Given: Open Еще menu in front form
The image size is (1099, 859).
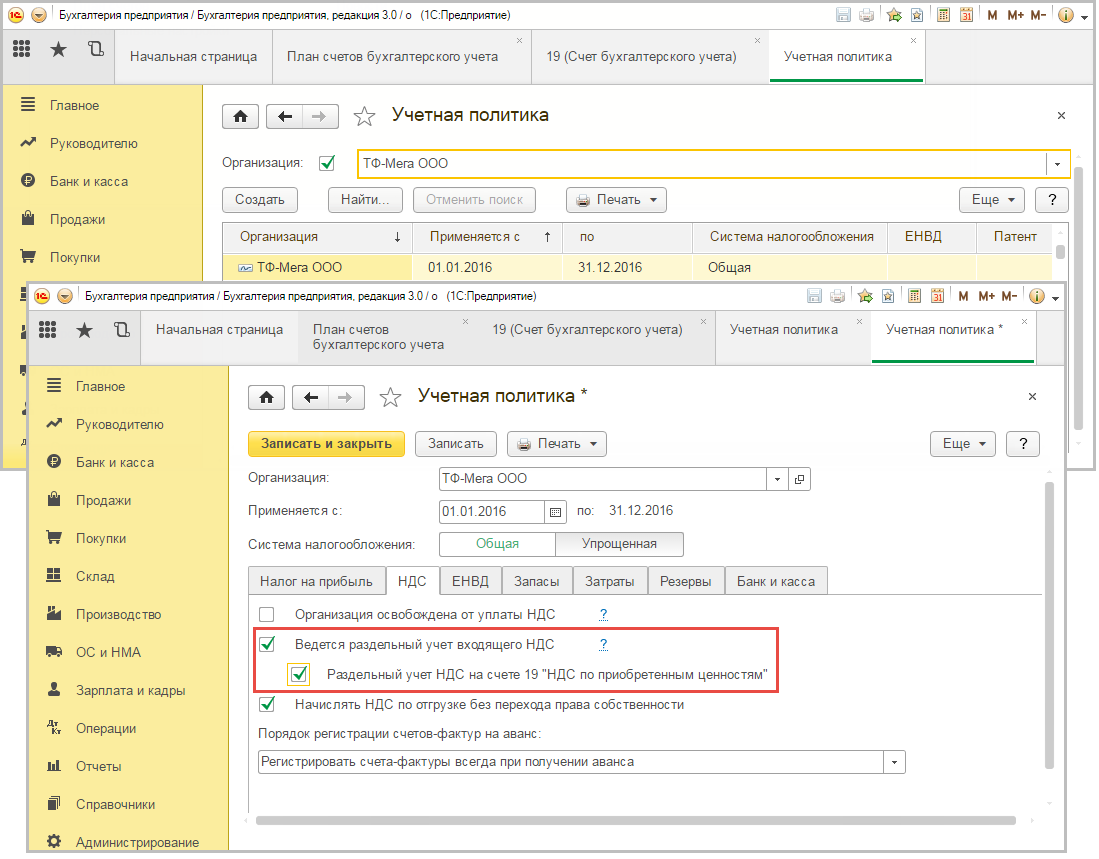Looking at the screenshot, I should [x=963, y=444].
